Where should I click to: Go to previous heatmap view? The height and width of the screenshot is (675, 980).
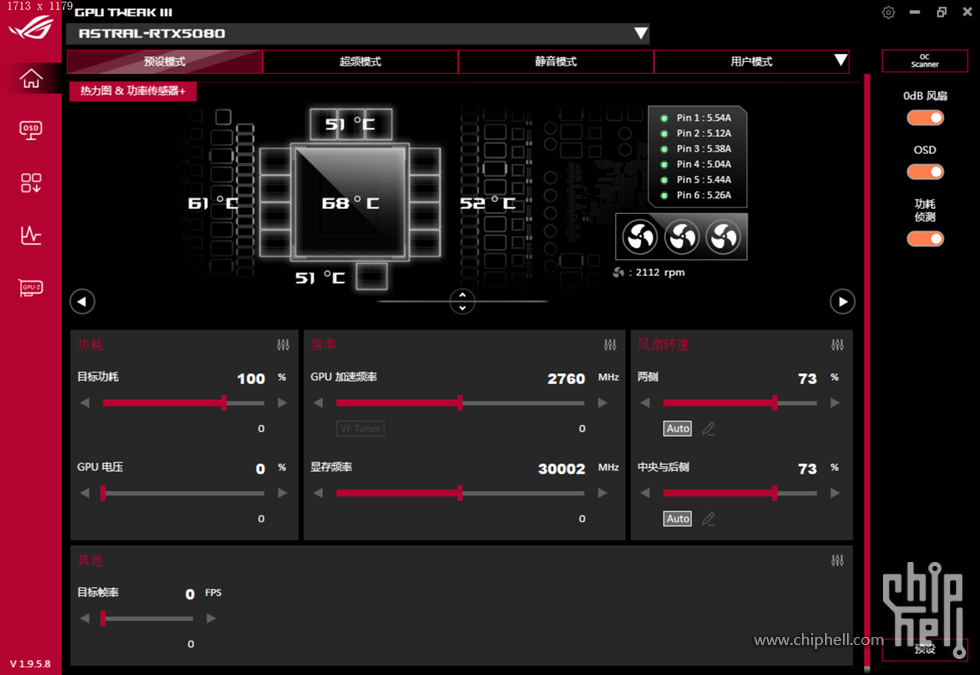[82, 302]
